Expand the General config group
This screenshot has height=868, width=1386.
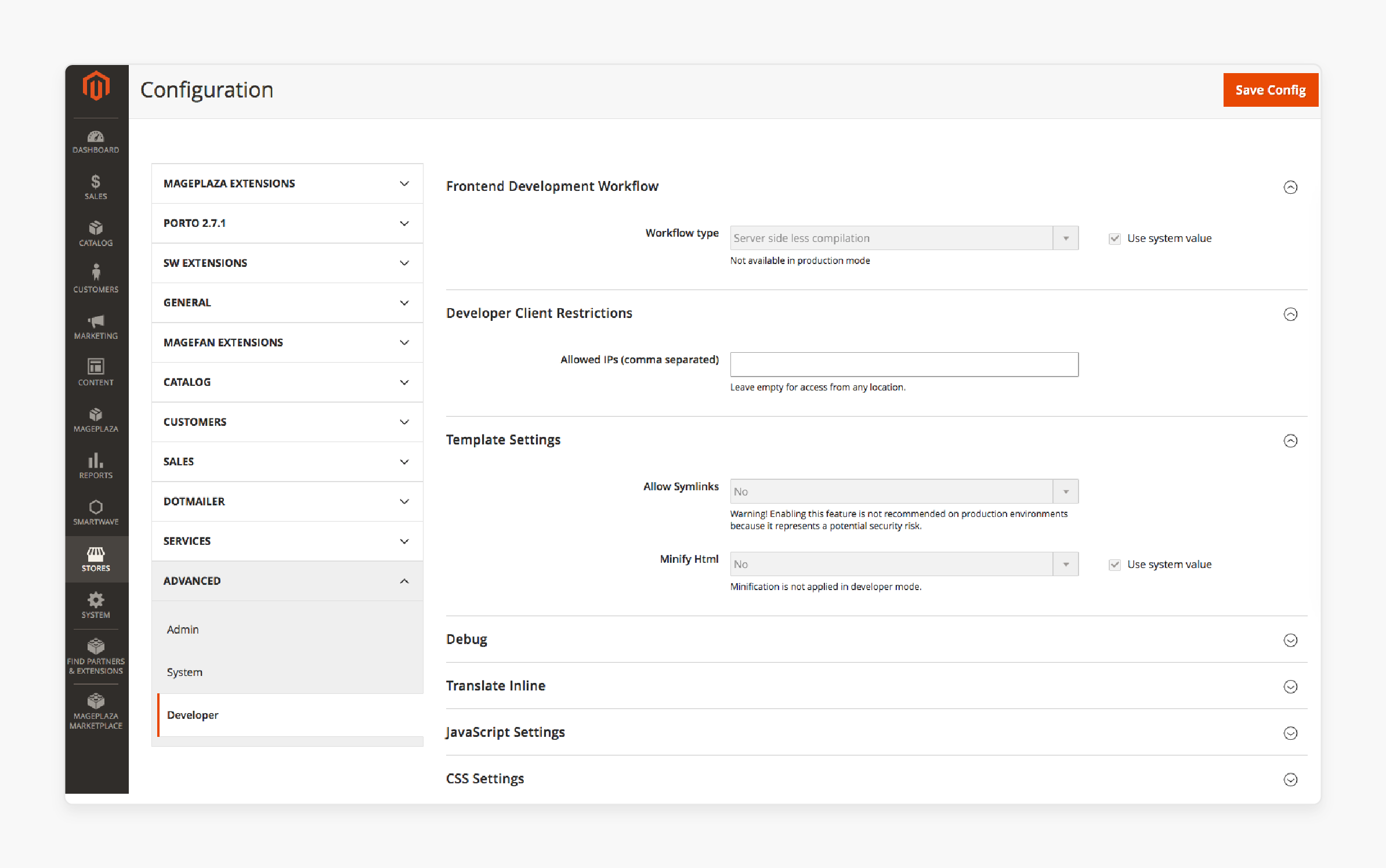point(287,303)
